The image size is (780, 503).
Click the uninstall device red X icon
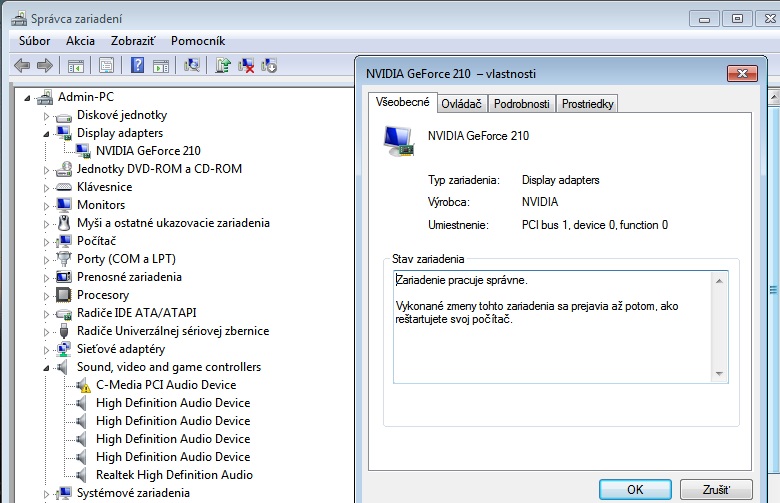(x=246, y=65)
